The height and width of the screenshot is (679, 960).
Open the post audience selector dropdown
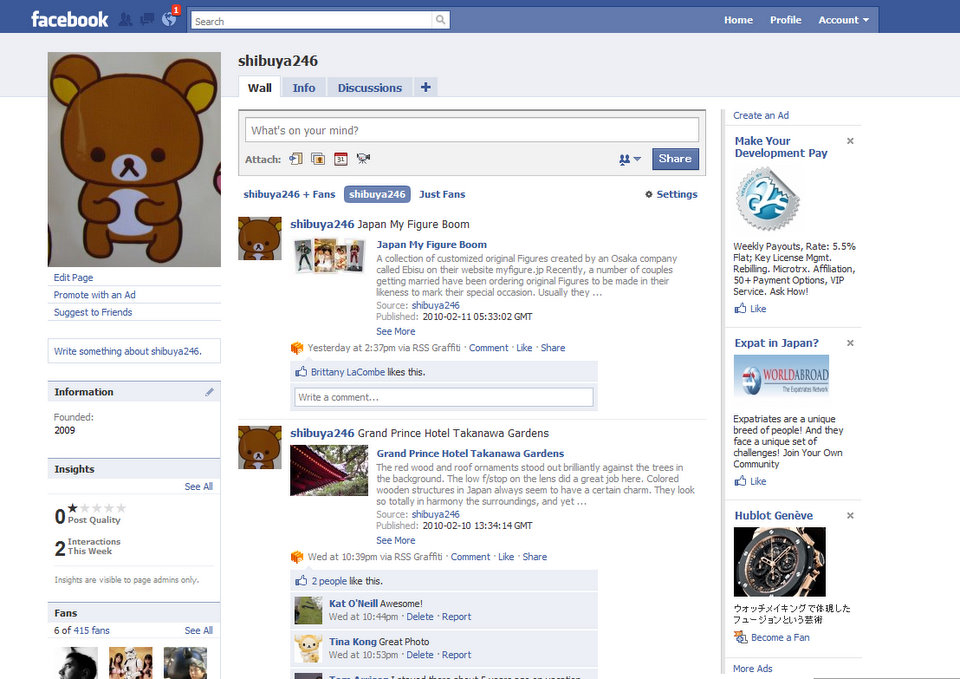click(x=629, y=159)
